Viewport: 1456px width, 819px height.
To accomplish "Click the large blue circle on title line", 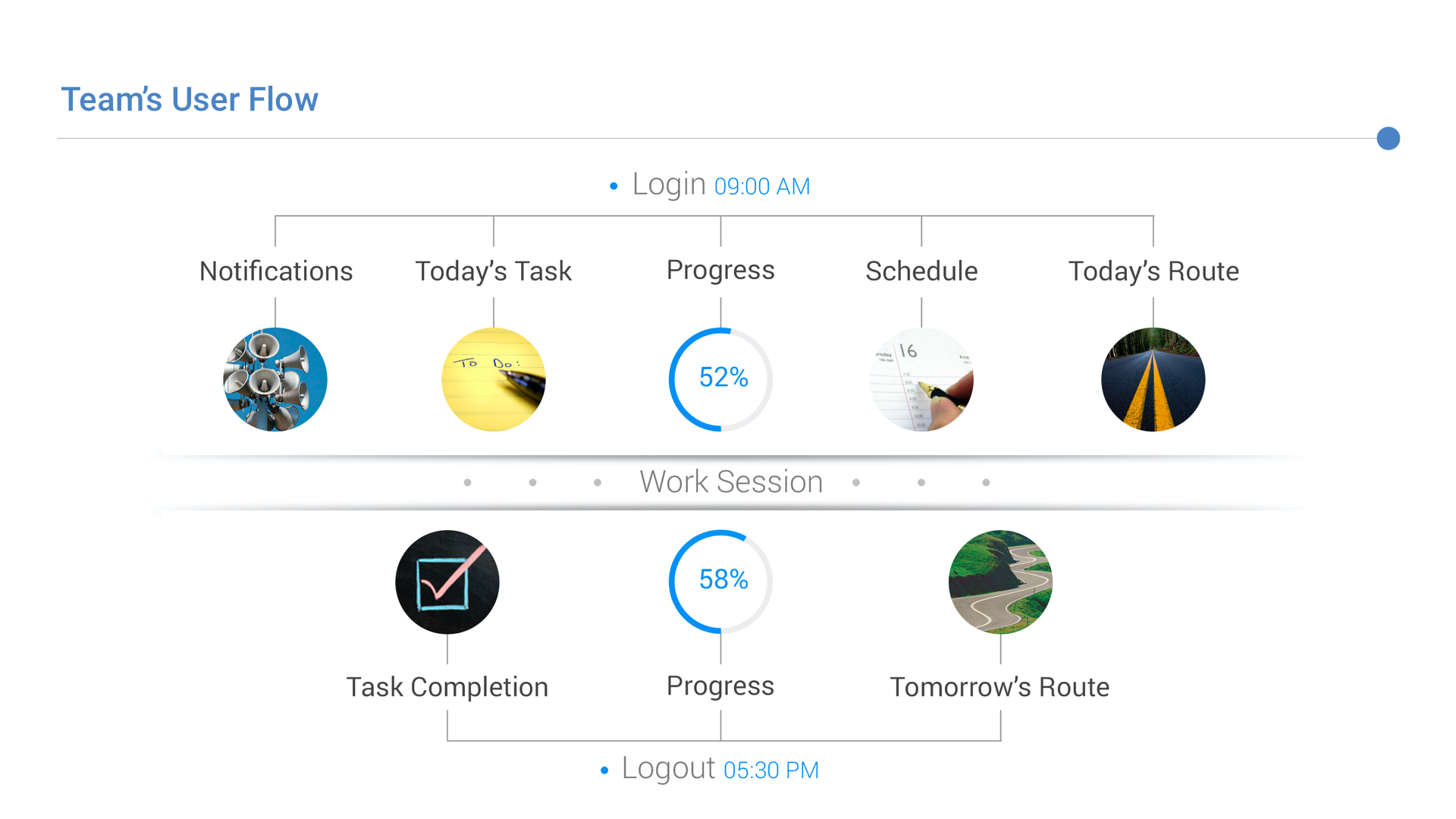I will pos(1389,139).
